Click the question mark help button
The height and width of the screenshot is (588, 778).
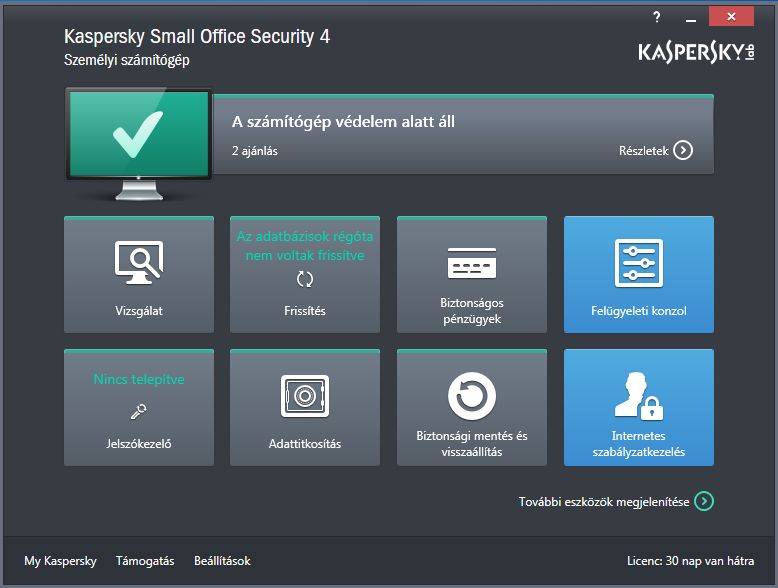click(657, 17)
